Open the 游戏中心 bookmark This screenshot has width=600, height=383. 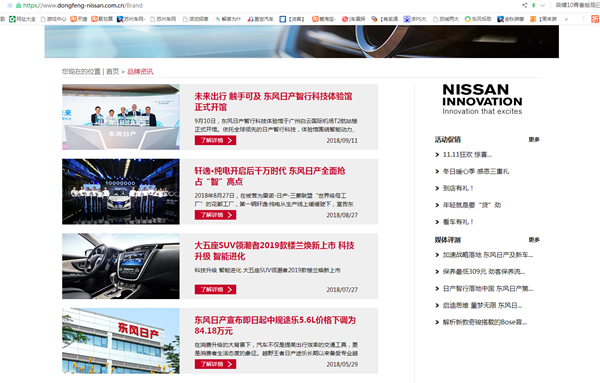pyautogui.click(x=53, y=19)
